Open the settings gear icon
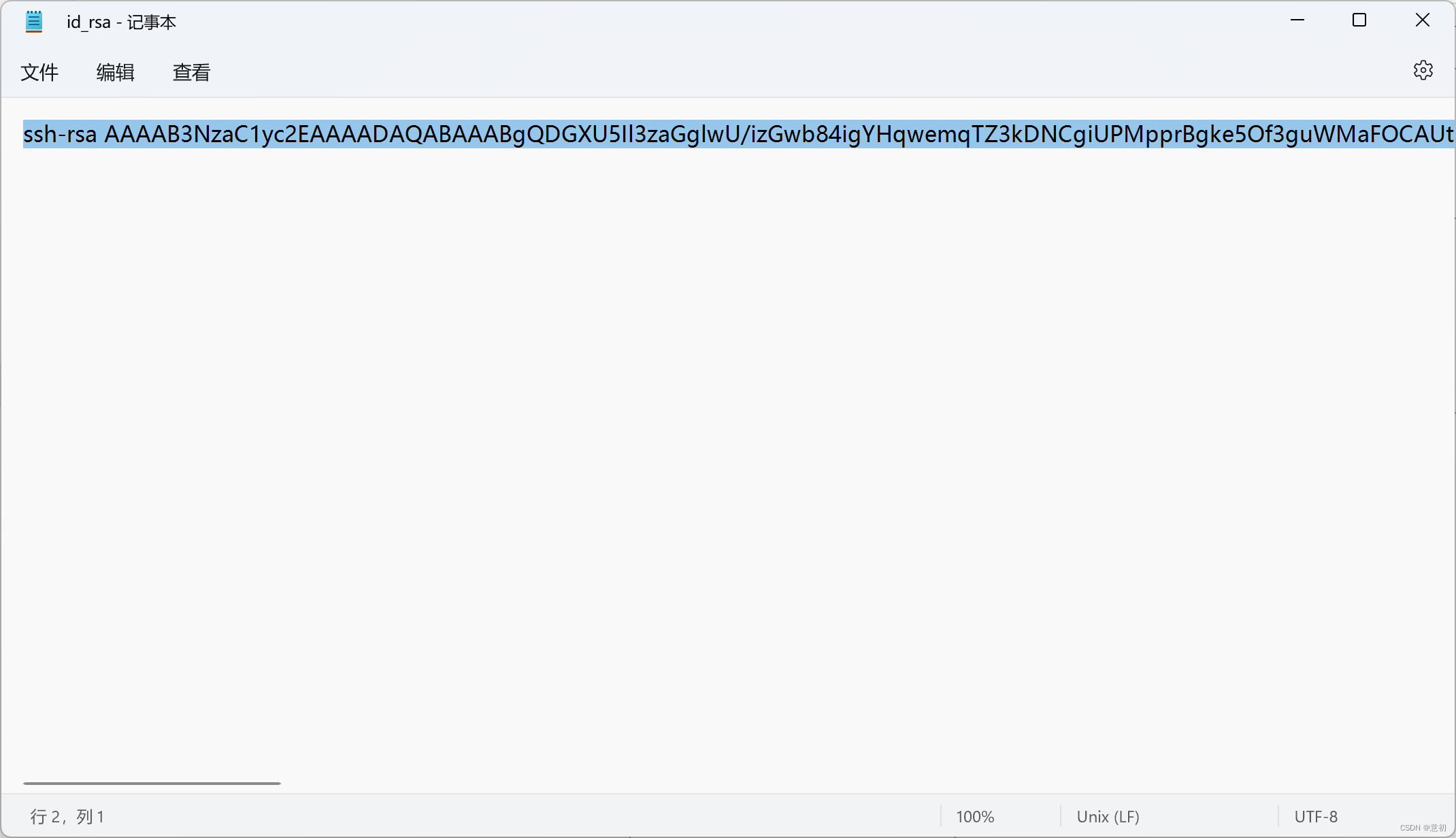Image resolution: width=1456 pixels, height=838 pixels. (x=1423, y=71)
